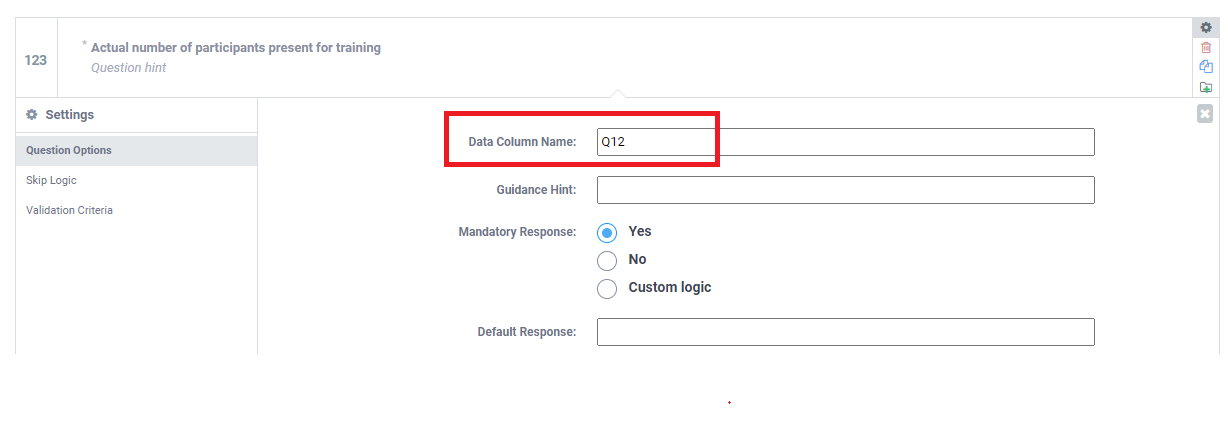Go to the Validation Criteria tab

pos(69,210)
